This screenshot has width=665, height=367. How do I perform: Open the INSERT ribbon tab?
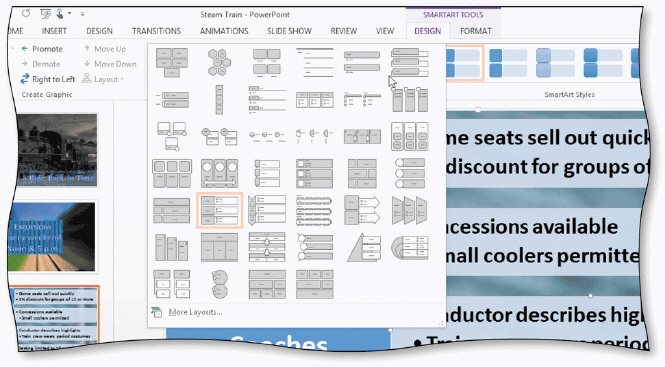pos(54,31)
